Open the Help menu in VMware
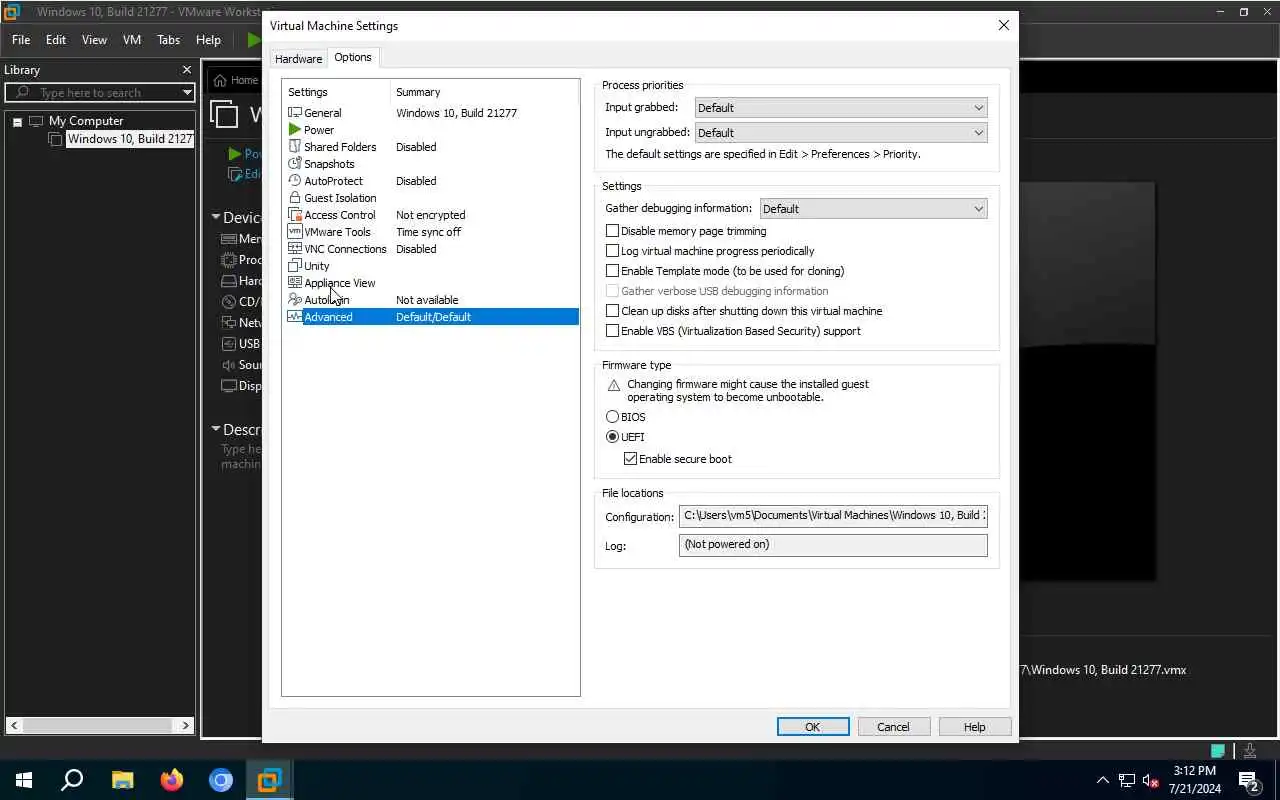 tap(208, 40)
